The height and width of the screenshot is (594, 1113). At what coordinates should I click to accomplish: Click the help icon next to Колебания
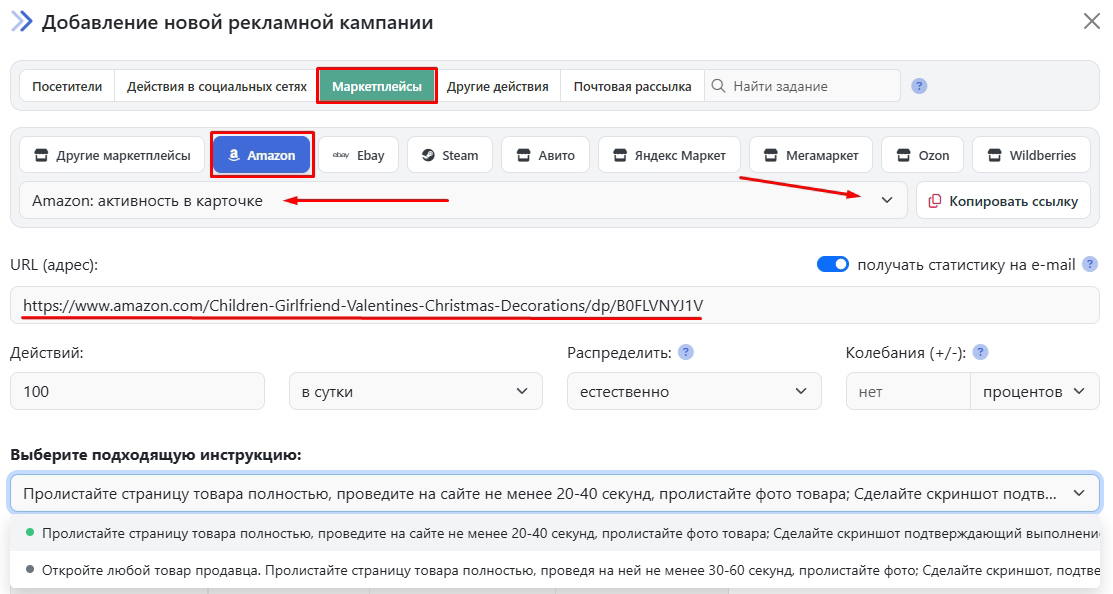[981, 352]
